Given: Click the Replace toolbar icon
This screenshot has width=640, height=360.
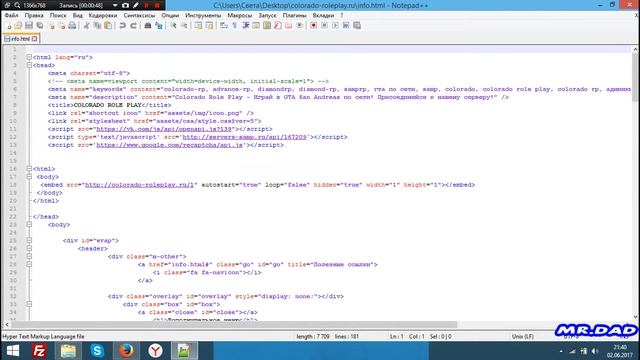Looking at the screenshot, I should [x=159, y=26].
